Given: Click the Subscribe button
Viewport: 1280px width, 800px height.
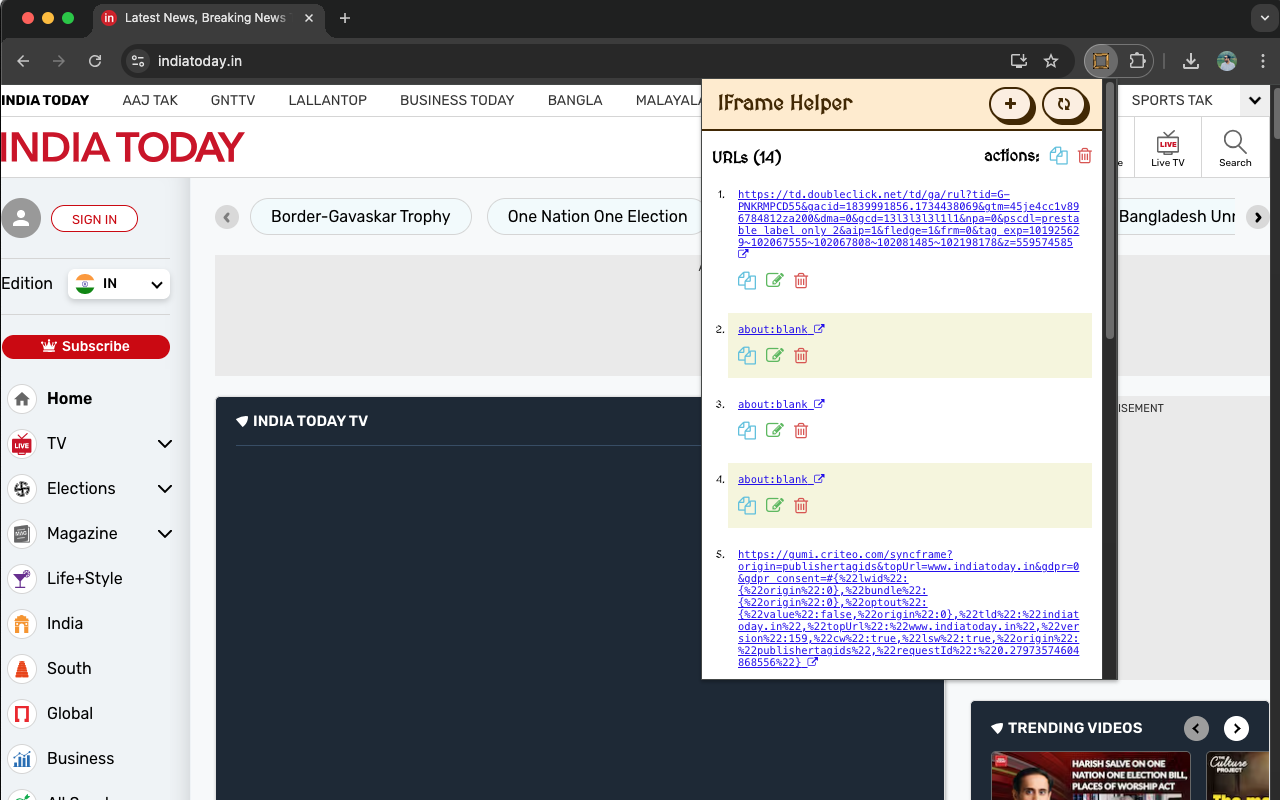Looking at the screenshot, I should (x=86, y=347).
